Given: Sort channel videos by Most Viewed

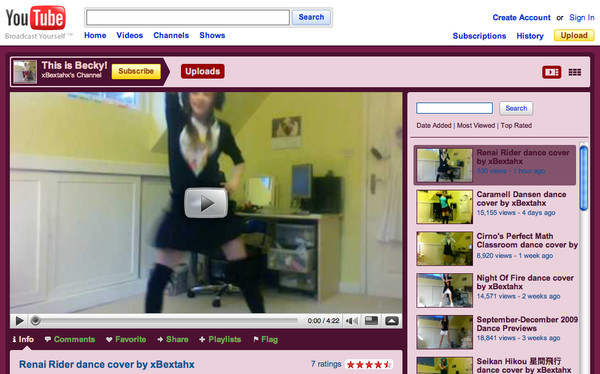Looking at the screenshot, I should click(x=476, y=126).
